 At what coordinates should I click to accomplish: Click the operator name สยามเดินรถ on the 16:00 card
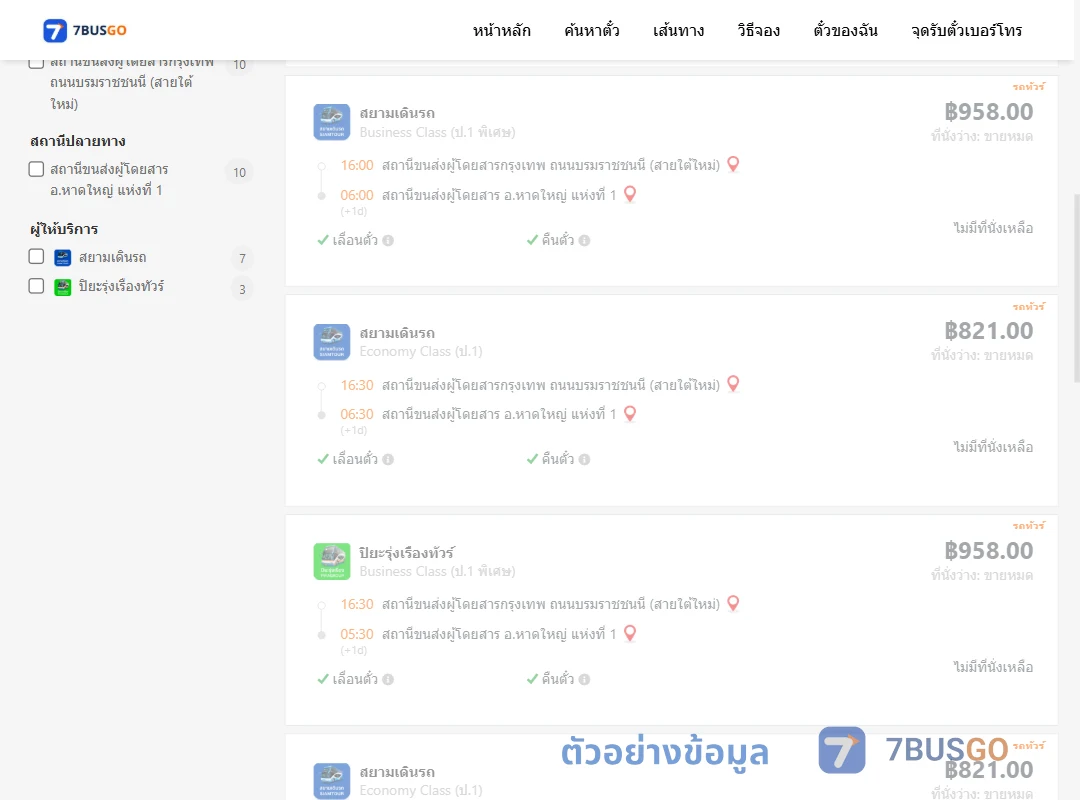(397, 113)
